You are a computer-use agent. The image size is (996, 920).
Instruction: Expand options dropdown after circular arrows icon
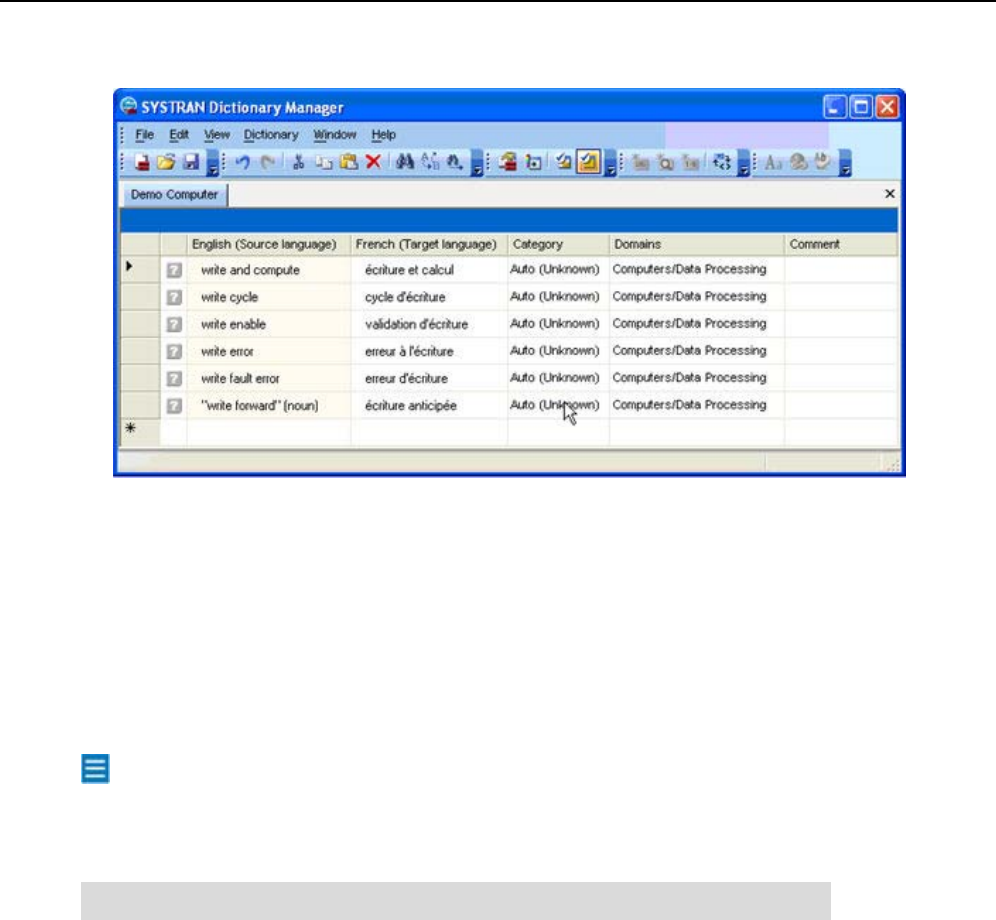pyautogui.click(x=743, y=163)
